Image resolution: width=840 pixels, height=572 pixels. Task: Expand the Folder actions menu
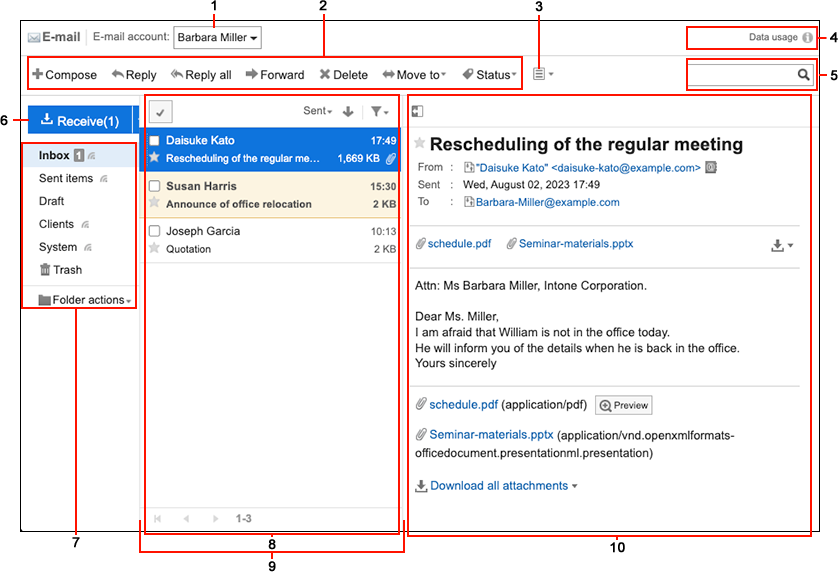85,300
